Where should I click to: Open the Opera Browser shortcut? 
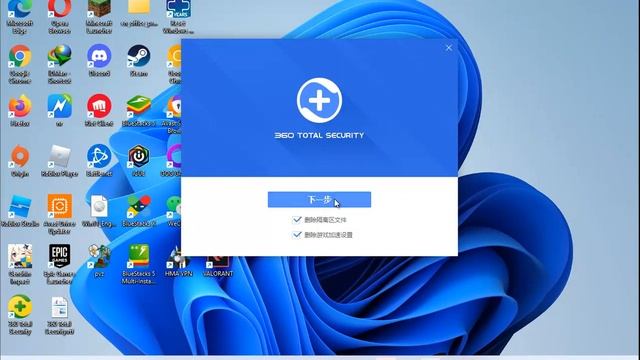[59, 16]
